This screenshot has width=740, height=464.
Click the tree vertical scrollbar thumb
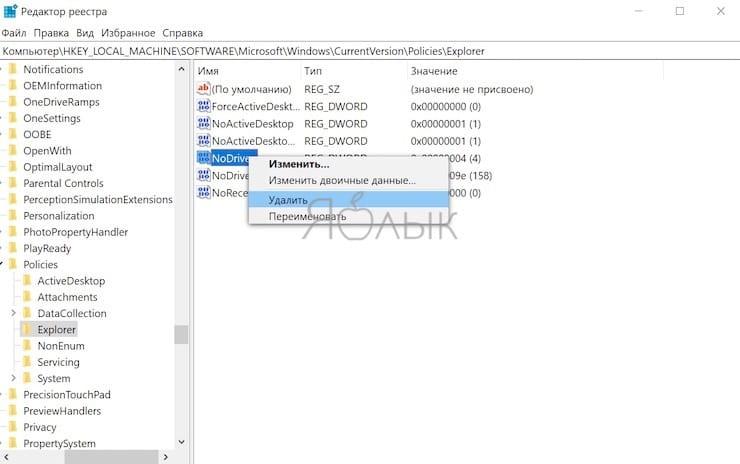181,335
